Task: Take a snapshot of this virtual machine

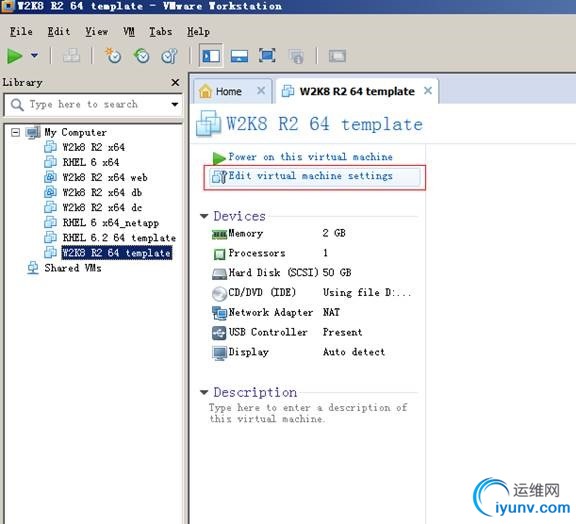Action: click(x=113, y=56)
